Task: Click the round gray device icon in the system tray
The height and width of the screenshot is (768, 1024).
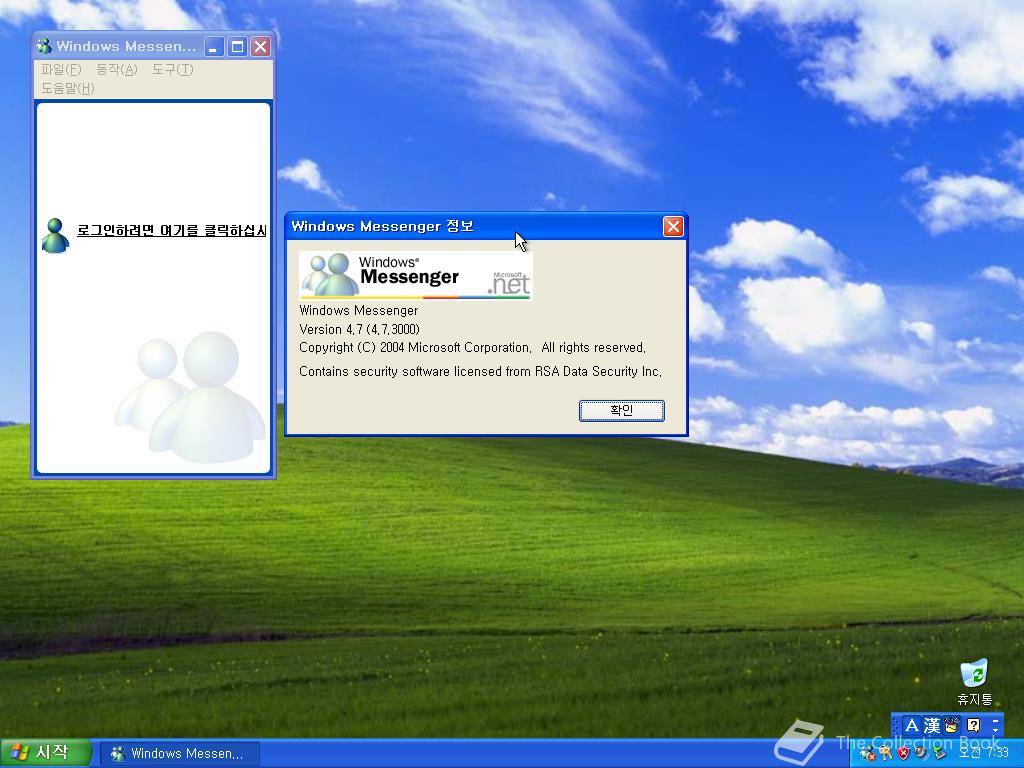Action: [x=921, y=752]
